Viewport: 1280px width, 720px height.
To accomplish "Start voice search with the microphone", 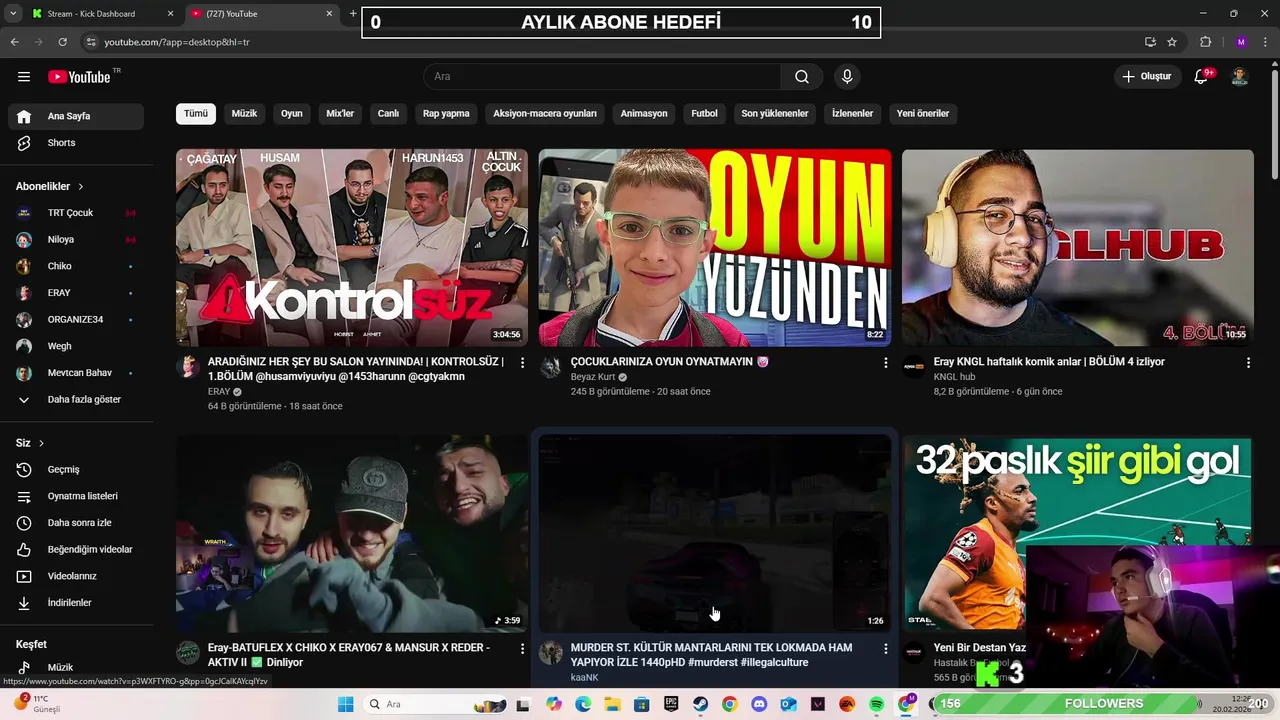I will coord(847,77).
